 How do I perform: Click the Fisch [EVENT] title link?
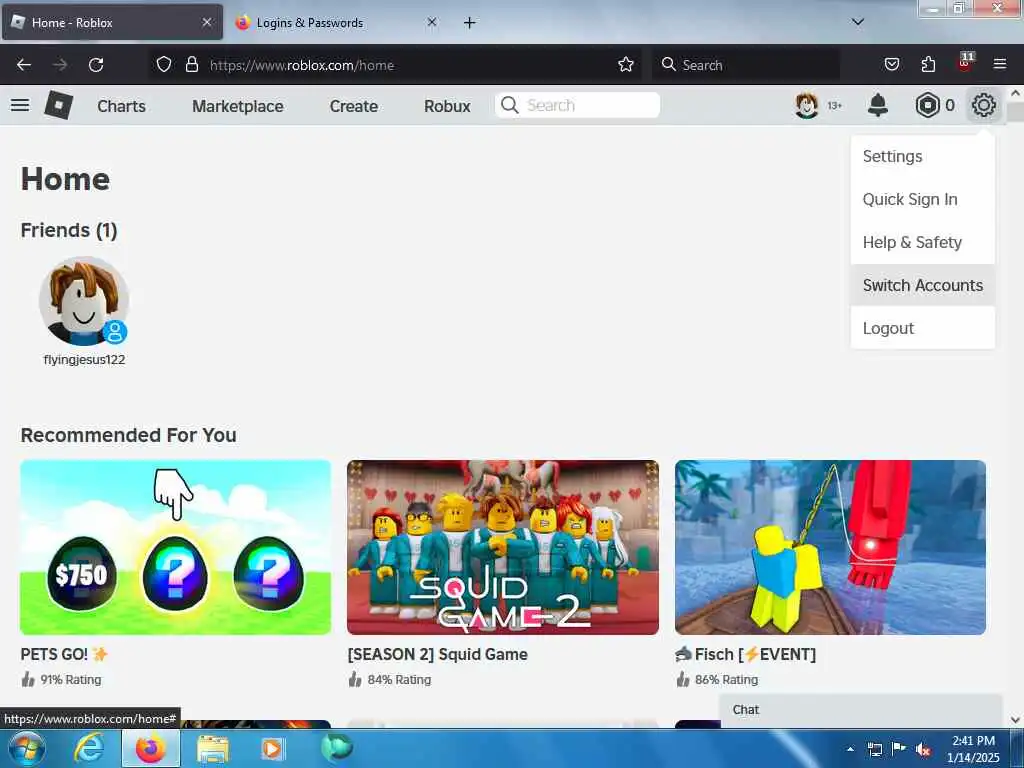pos(746,654)
